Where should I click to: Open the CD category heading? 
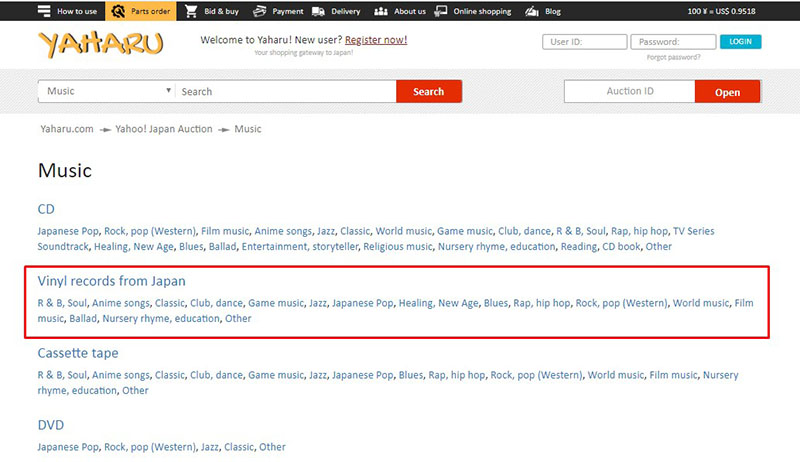[x=46, y=209]
